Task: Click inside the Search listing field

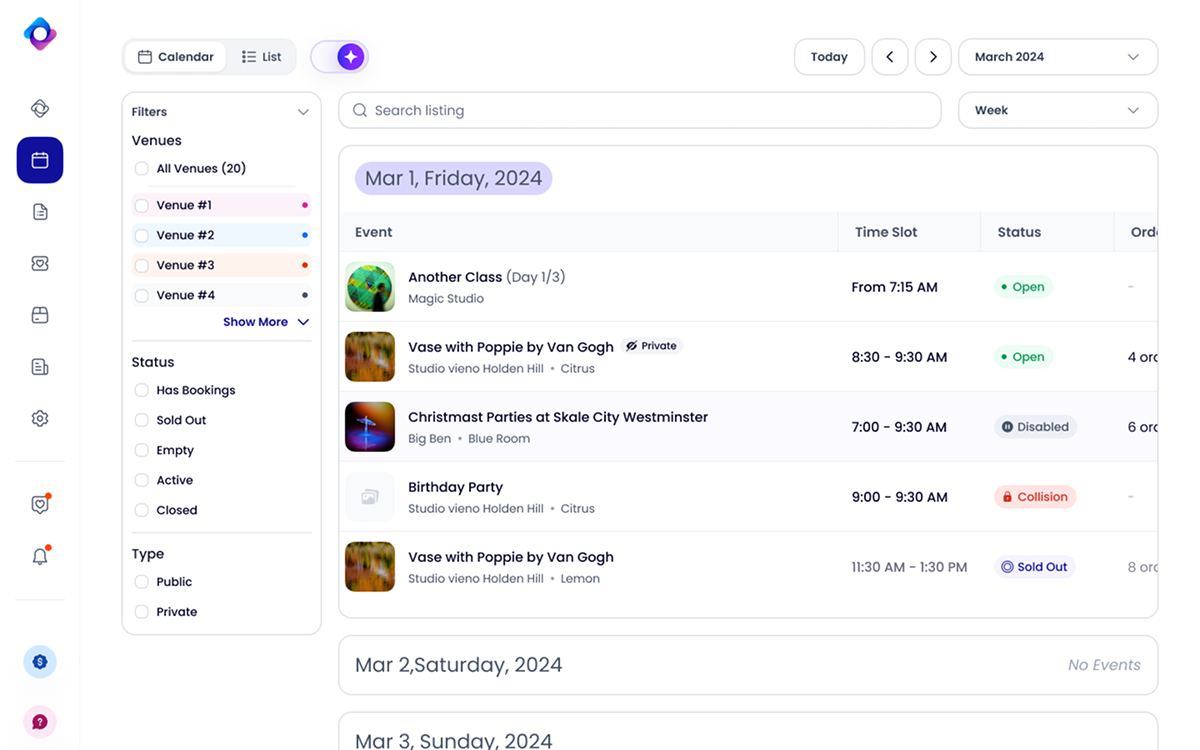Action: (x=640, y=110)
